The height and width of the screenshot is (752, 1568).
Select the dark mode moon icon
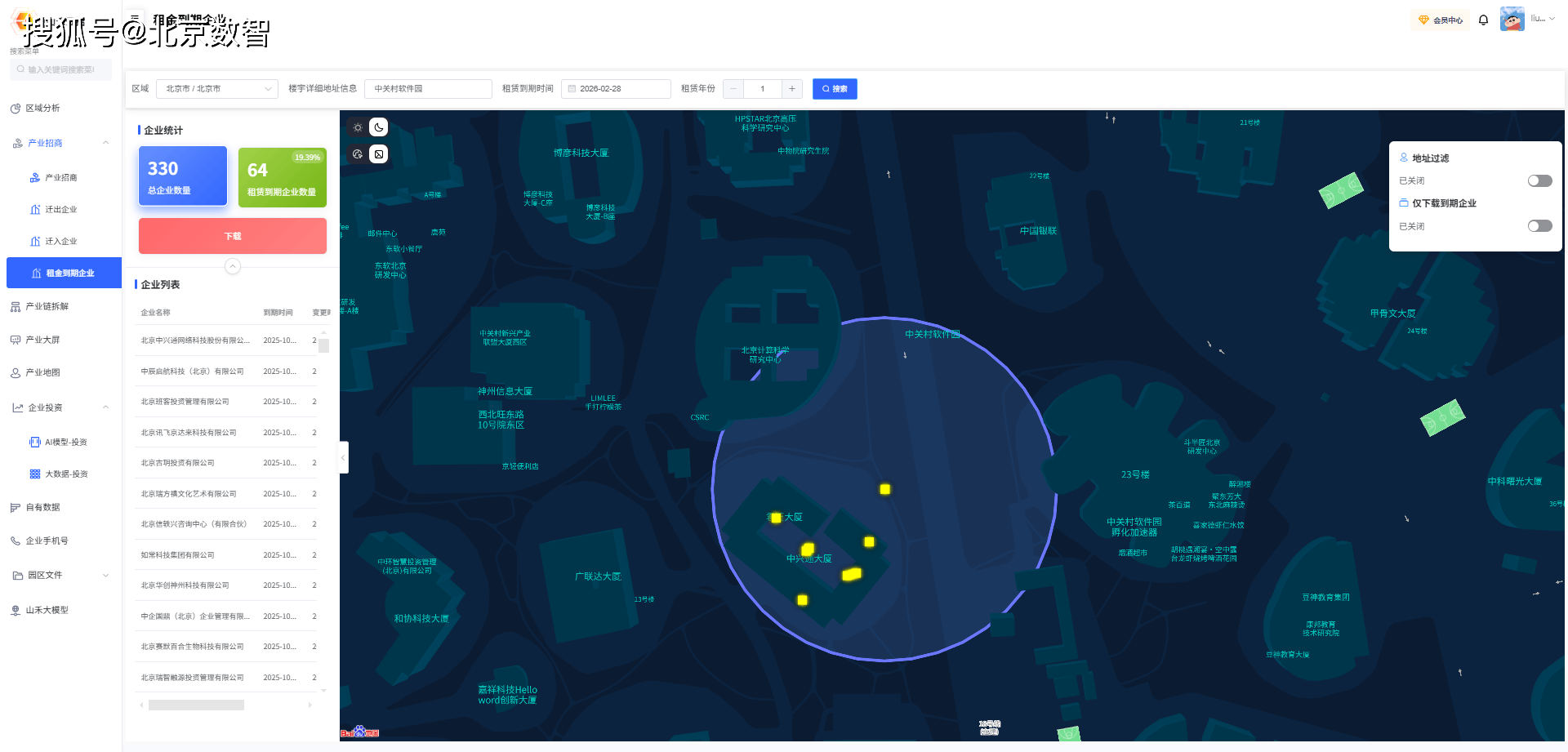pos(379,127)
